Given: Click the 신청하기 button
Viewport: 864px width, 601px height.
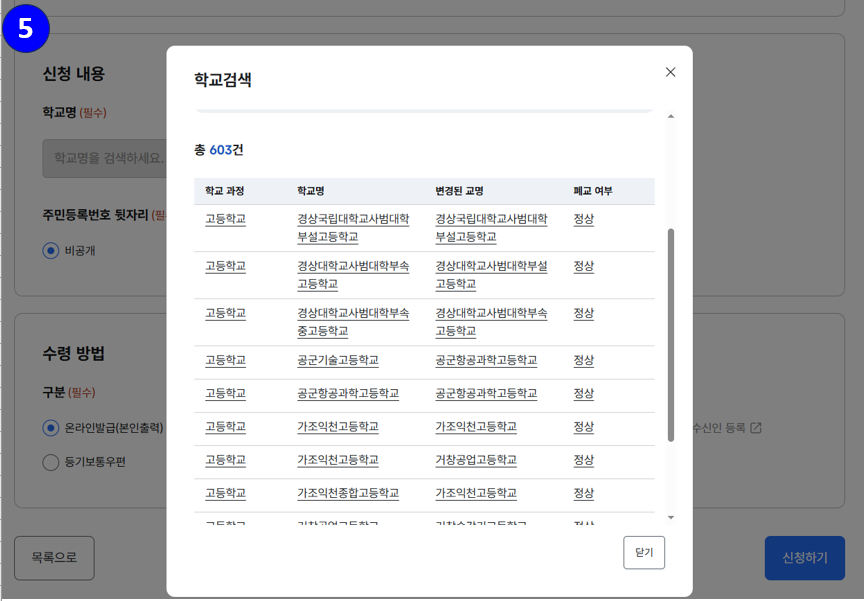Looking at the screenshot, I should coord(804,557).
